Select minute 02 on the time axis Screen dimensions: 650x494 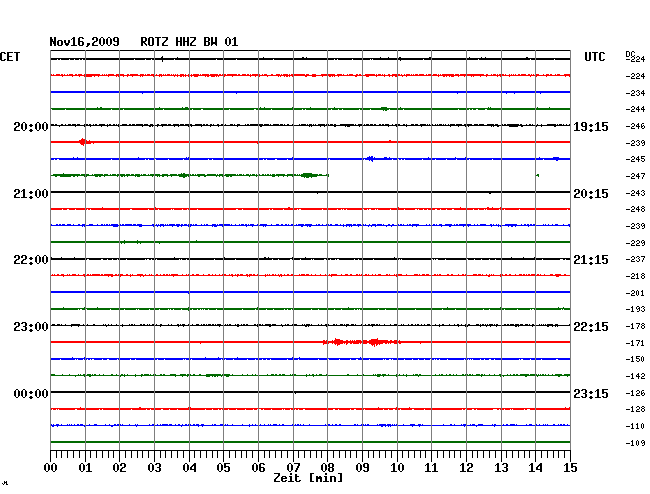[119, 468]
